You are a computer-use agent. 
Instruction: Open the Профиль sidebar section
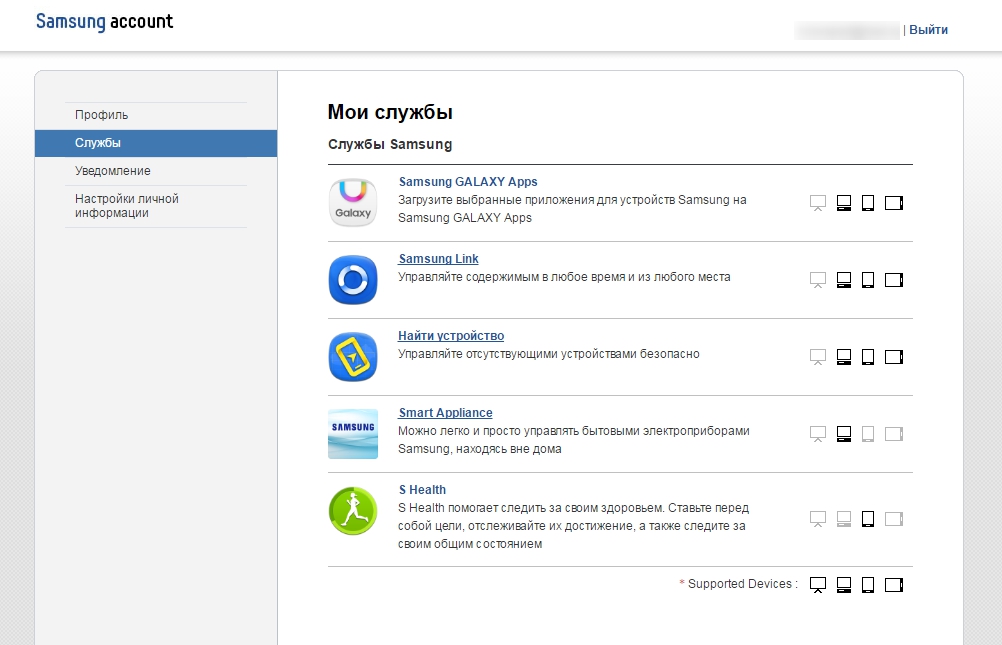(x=102, y=115)
